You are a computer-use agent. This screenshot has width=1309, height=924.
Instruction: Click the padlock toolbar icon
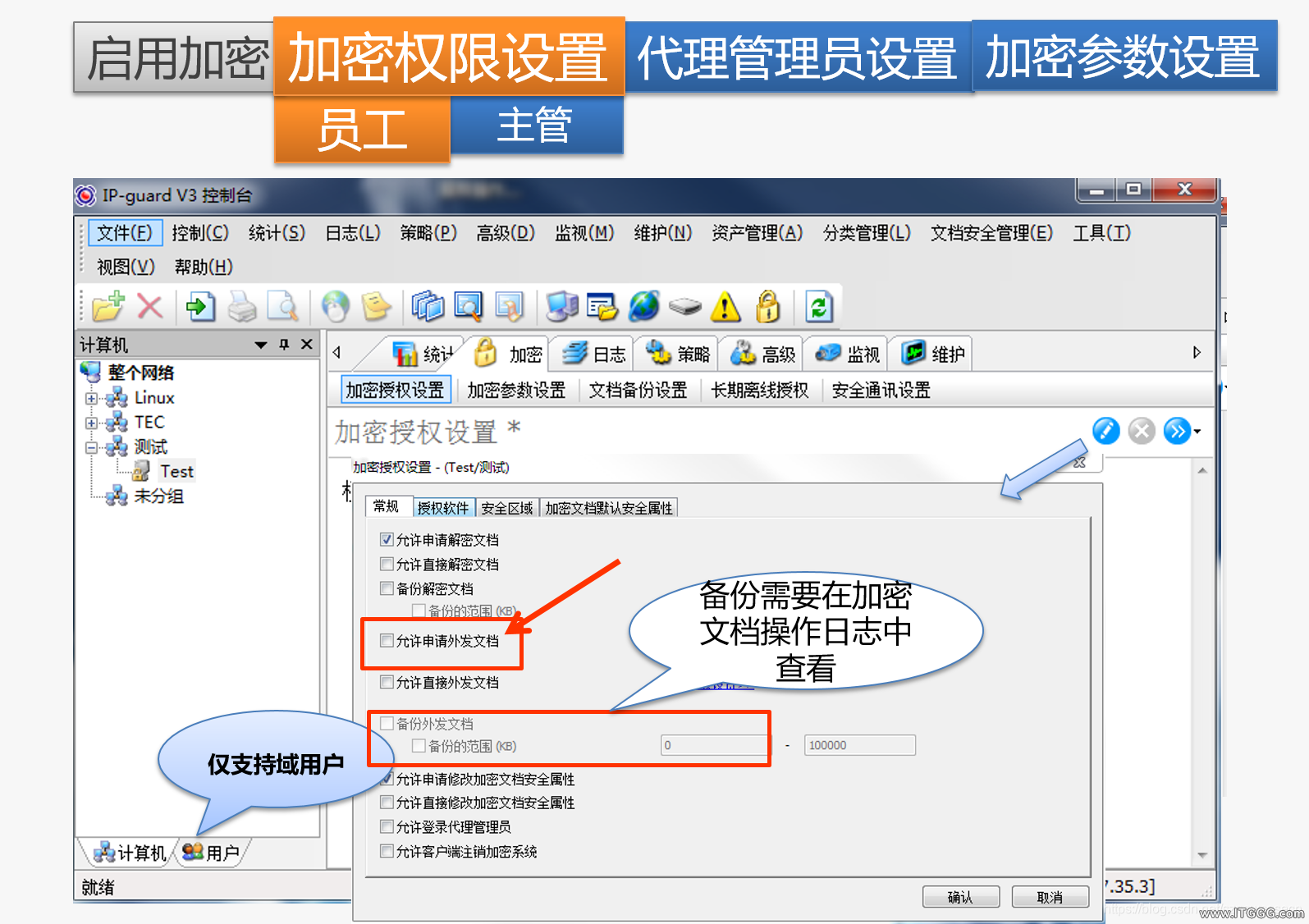[768, 307]
